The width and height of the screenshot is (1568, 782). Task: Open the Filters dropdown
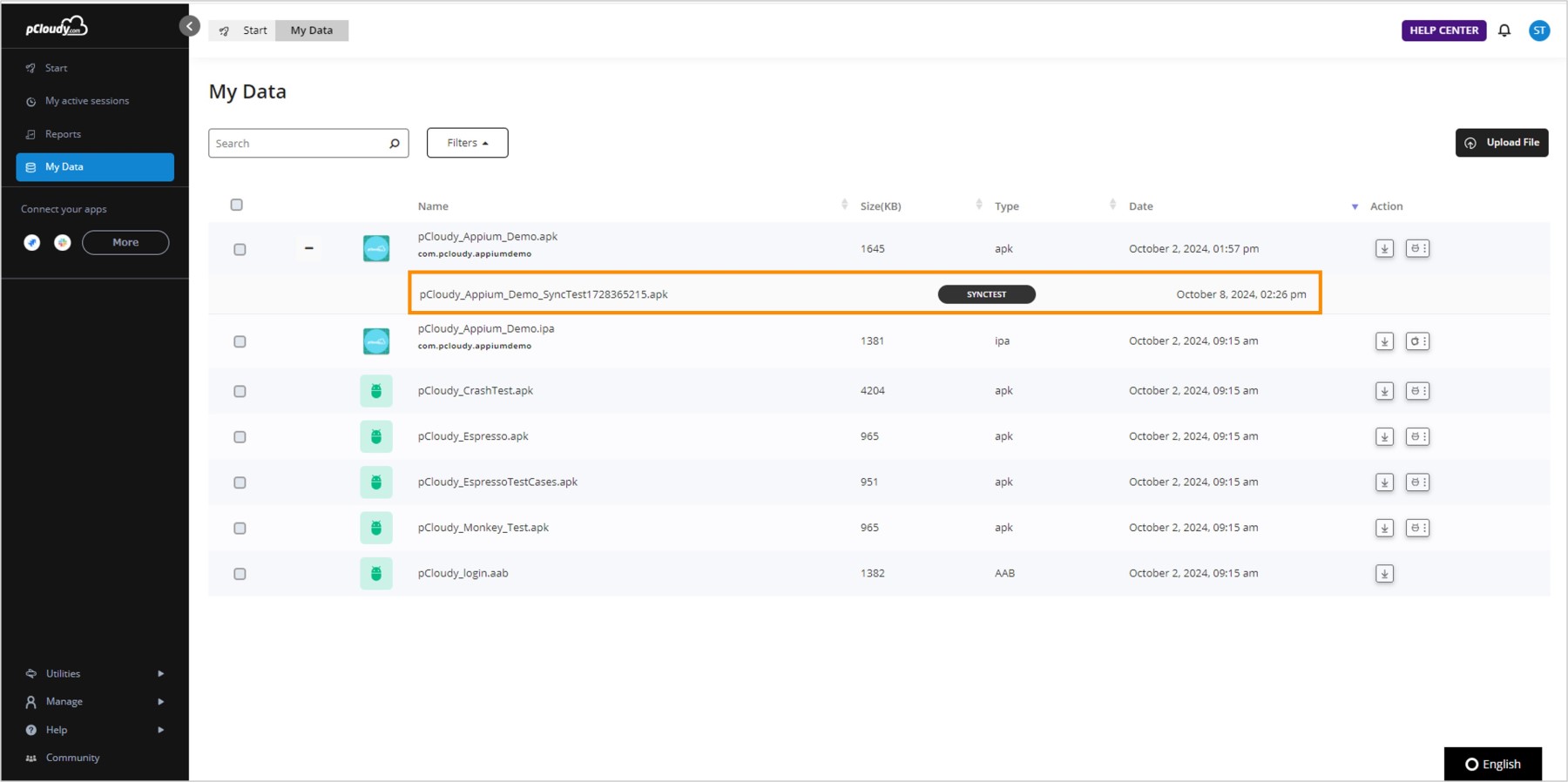coord(468,143)
